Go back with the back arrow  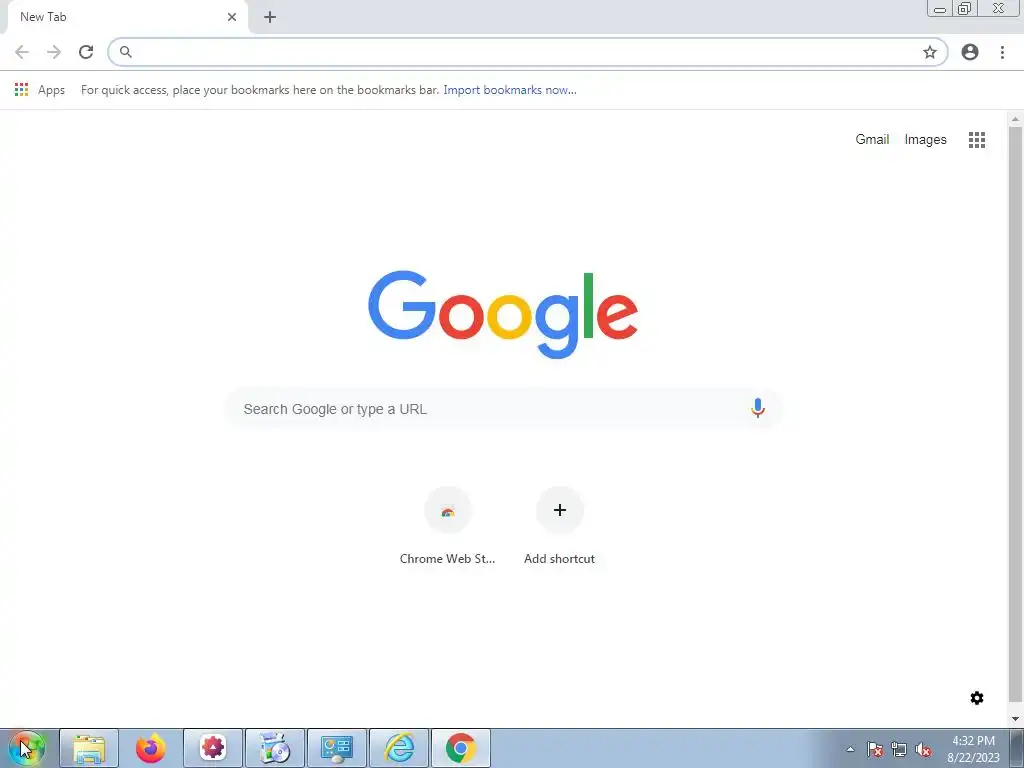click(x=22, y=52)
